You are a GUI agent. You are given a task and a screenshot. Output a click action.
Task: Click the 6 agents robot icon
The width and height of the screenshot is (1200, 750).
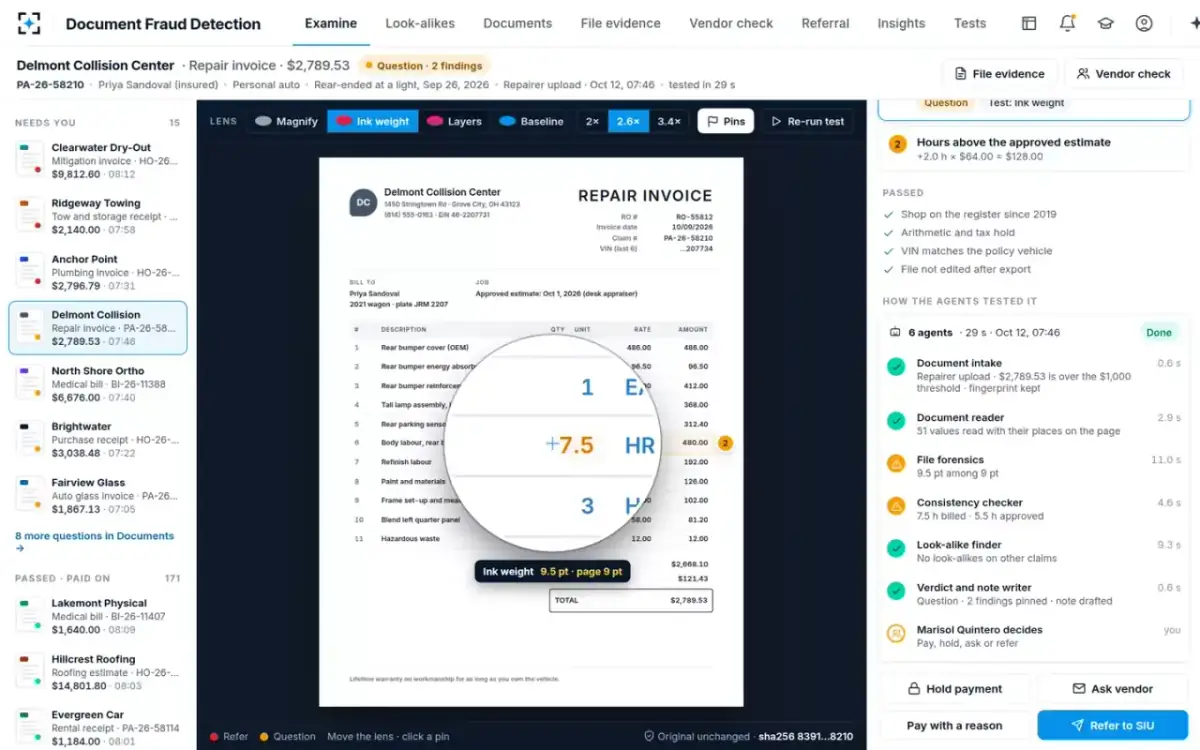tap(895, 332)
